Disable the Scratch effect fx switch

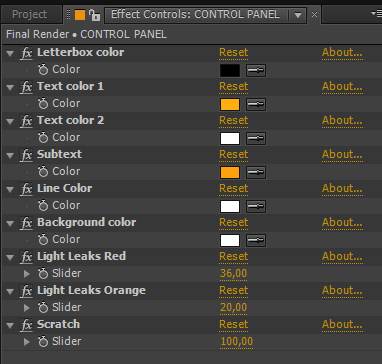26,325
